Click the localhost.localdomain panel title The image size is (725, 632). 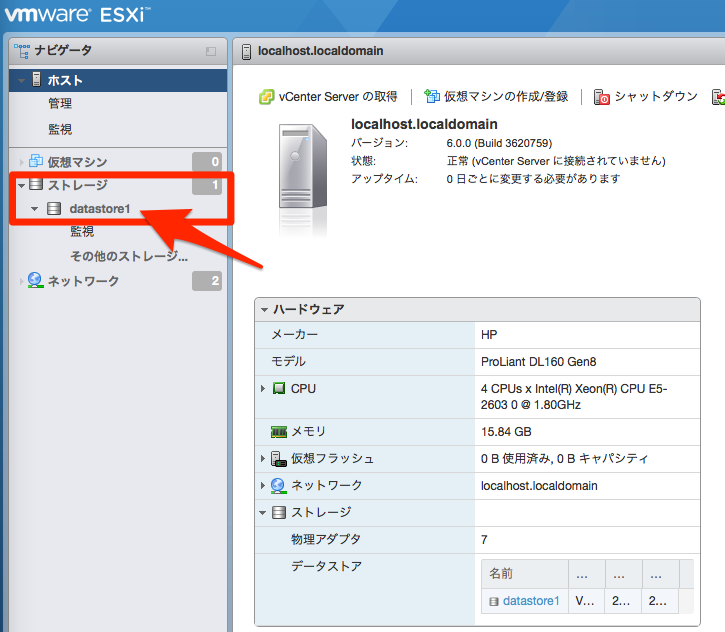click(x=320, y=51)
